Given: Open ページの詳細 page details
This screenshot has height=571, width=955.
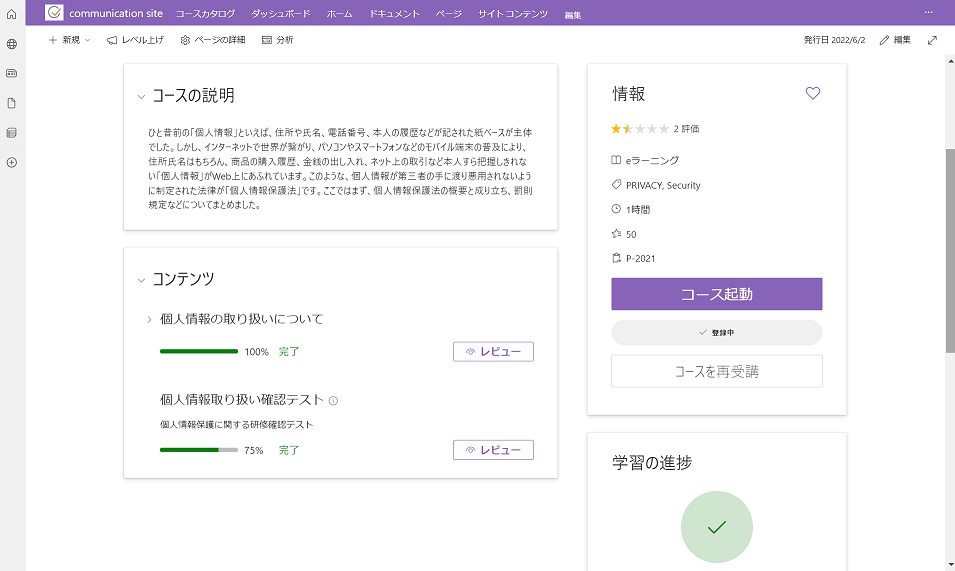Looking at the screenshot, I should pyautogui.click(x=213, y=40).
